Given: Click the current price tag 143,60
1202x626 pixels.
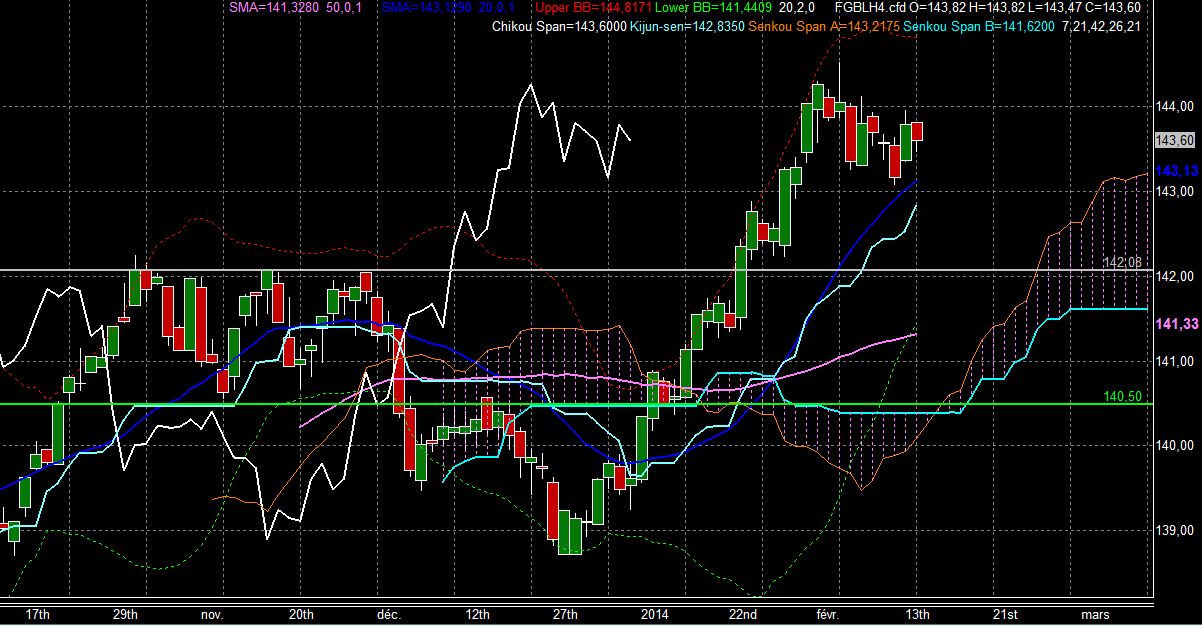Looking at the screenshot, I should (x=1174, y=139).
